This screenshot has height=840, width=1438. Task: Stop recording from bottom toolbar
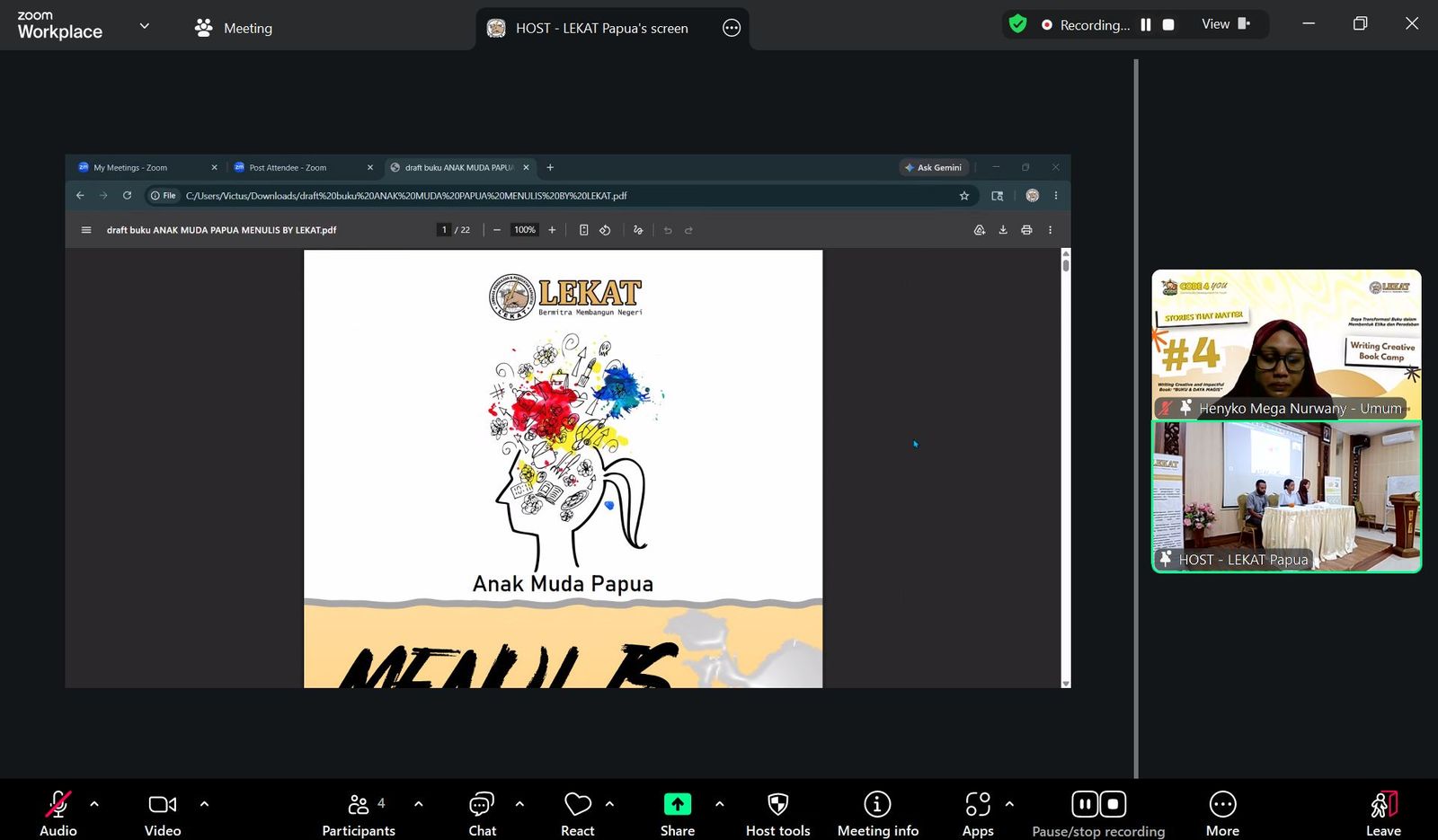[1113, 804]
